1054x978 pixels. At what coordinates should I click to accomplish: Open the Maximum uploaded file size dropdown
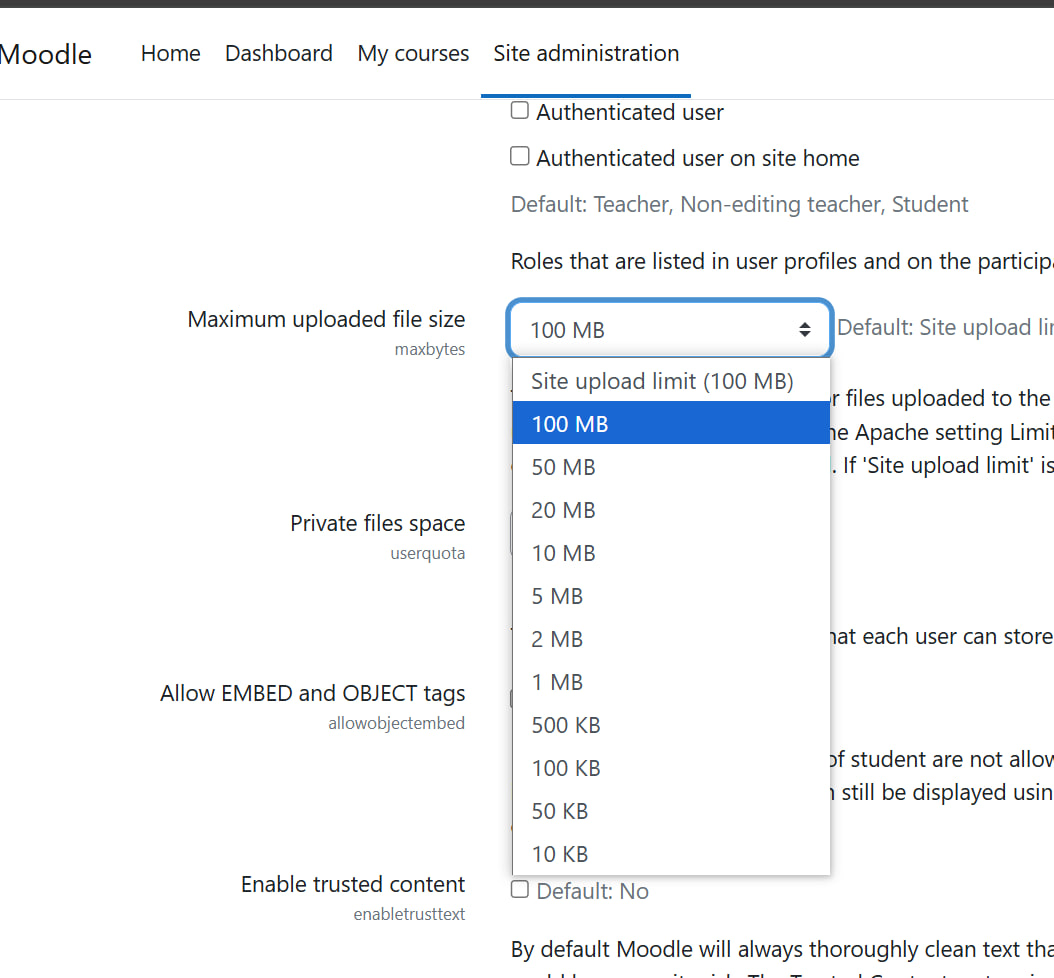coord(669,329)
